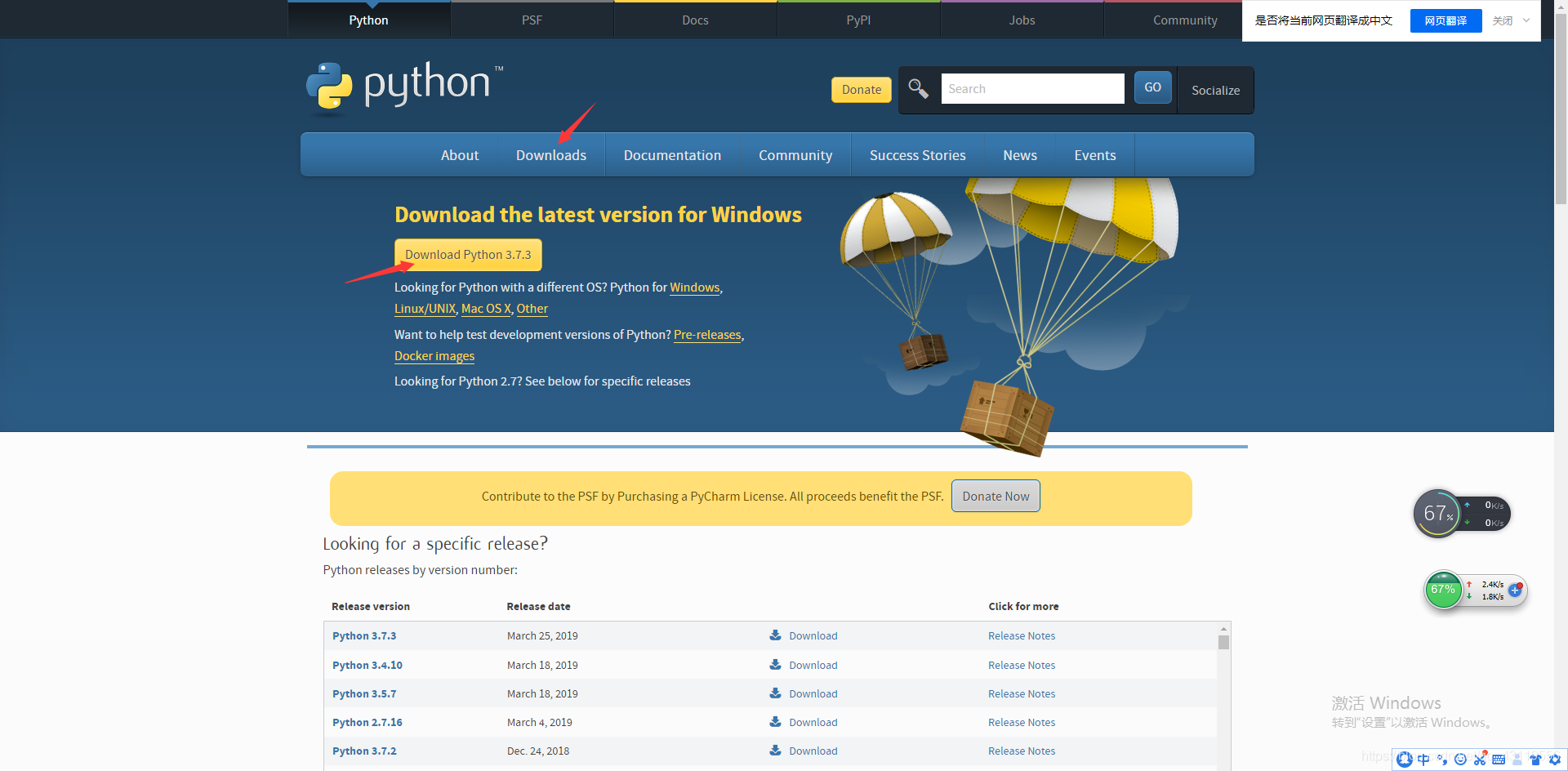The width and height of the screenshot is (1568, 771).
Task: Click the release list scroll-up arrow
Action: click(1223, 629)
